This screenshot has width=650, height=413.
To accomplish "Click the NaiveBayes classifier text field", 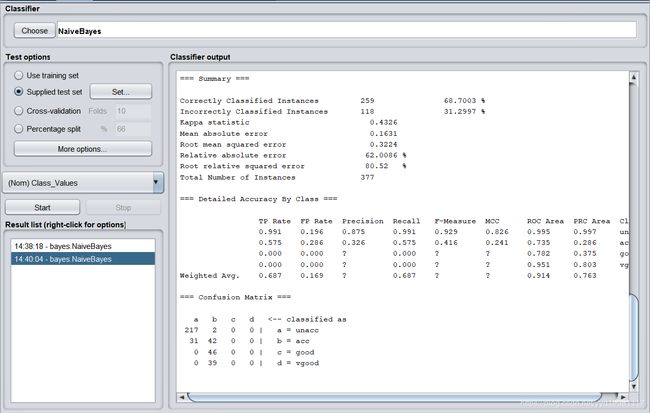I will pos(347,31).
